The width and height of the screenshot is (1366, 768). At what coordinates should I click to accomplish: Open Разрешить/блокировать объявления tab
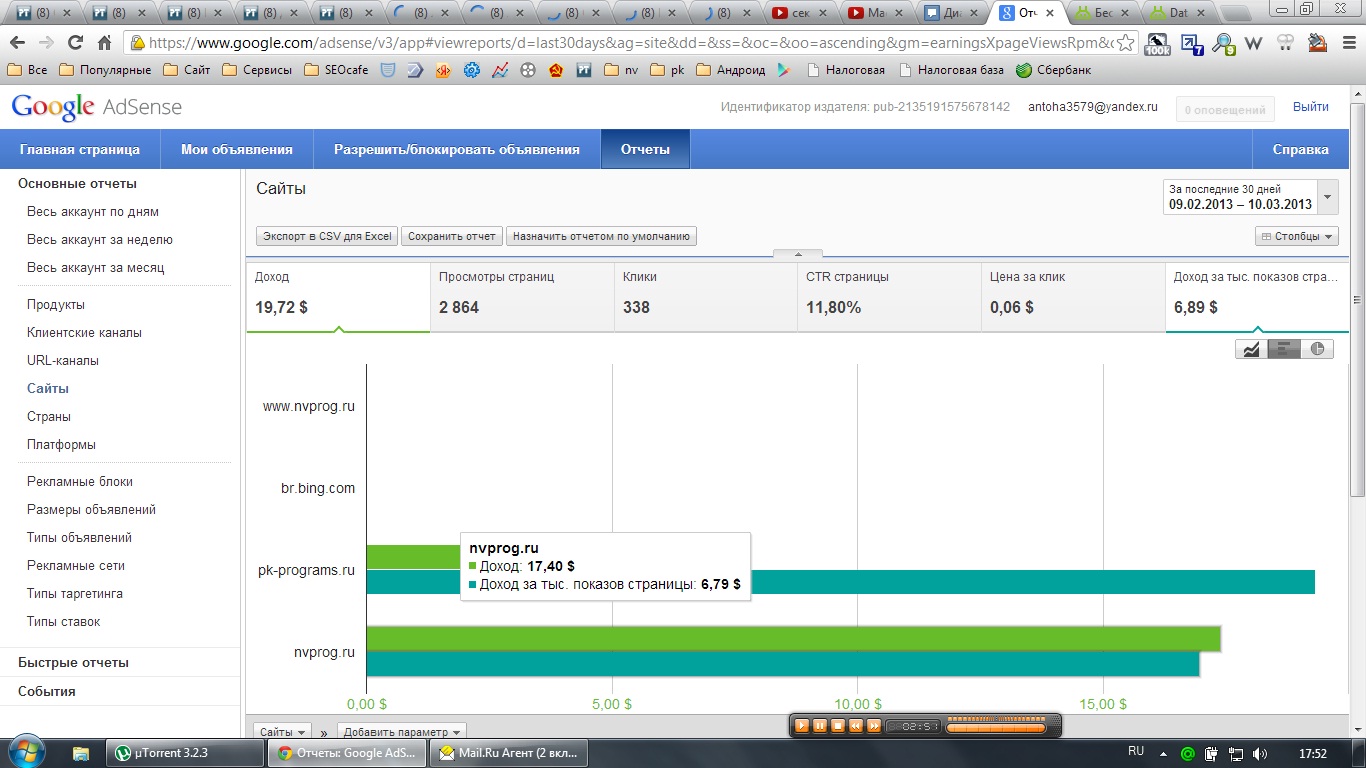click(x=457, y=149)
